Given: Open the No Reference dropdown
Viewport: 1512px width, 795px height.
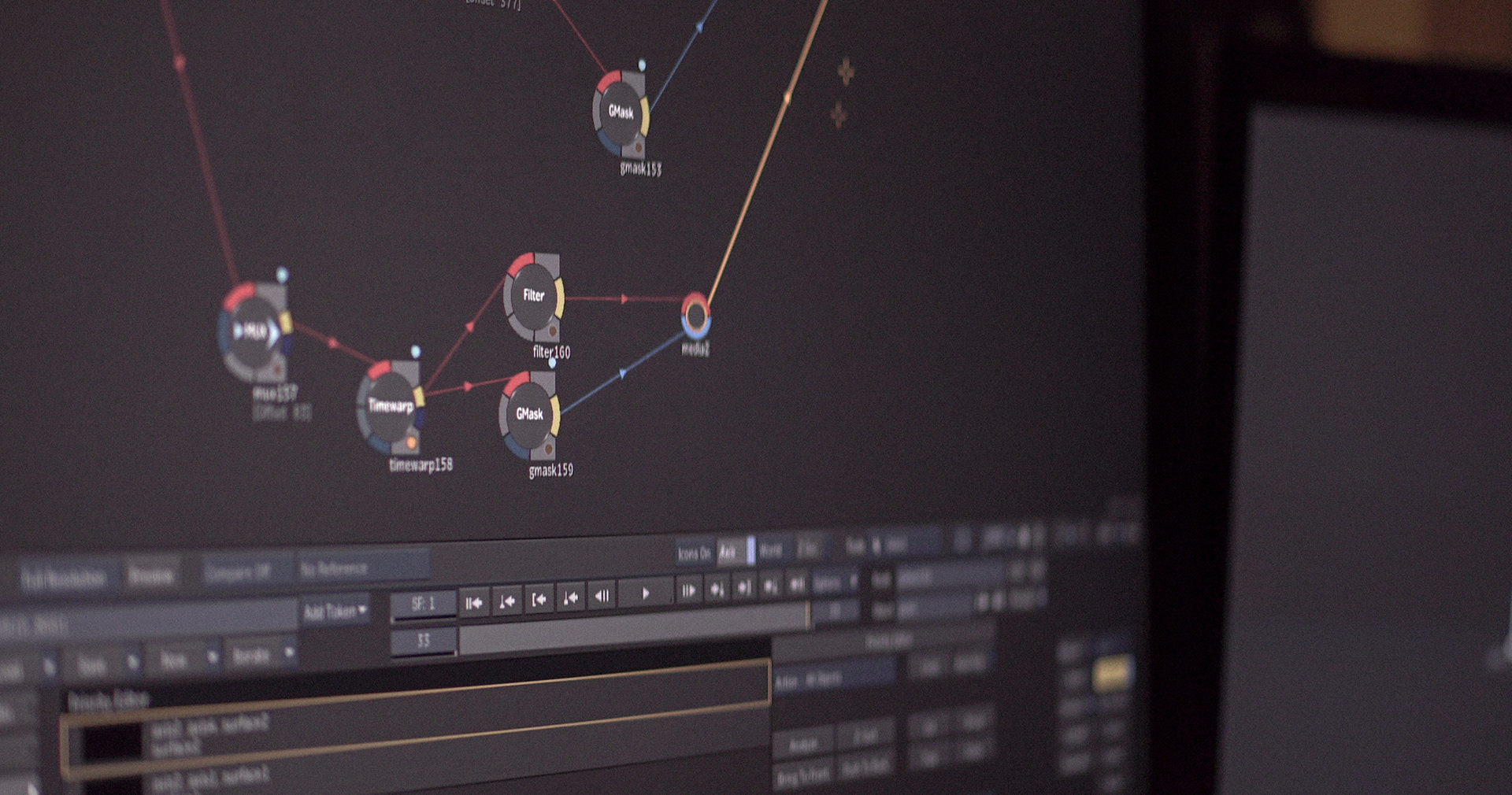Looking at the screenshot, I should (363, 567).
